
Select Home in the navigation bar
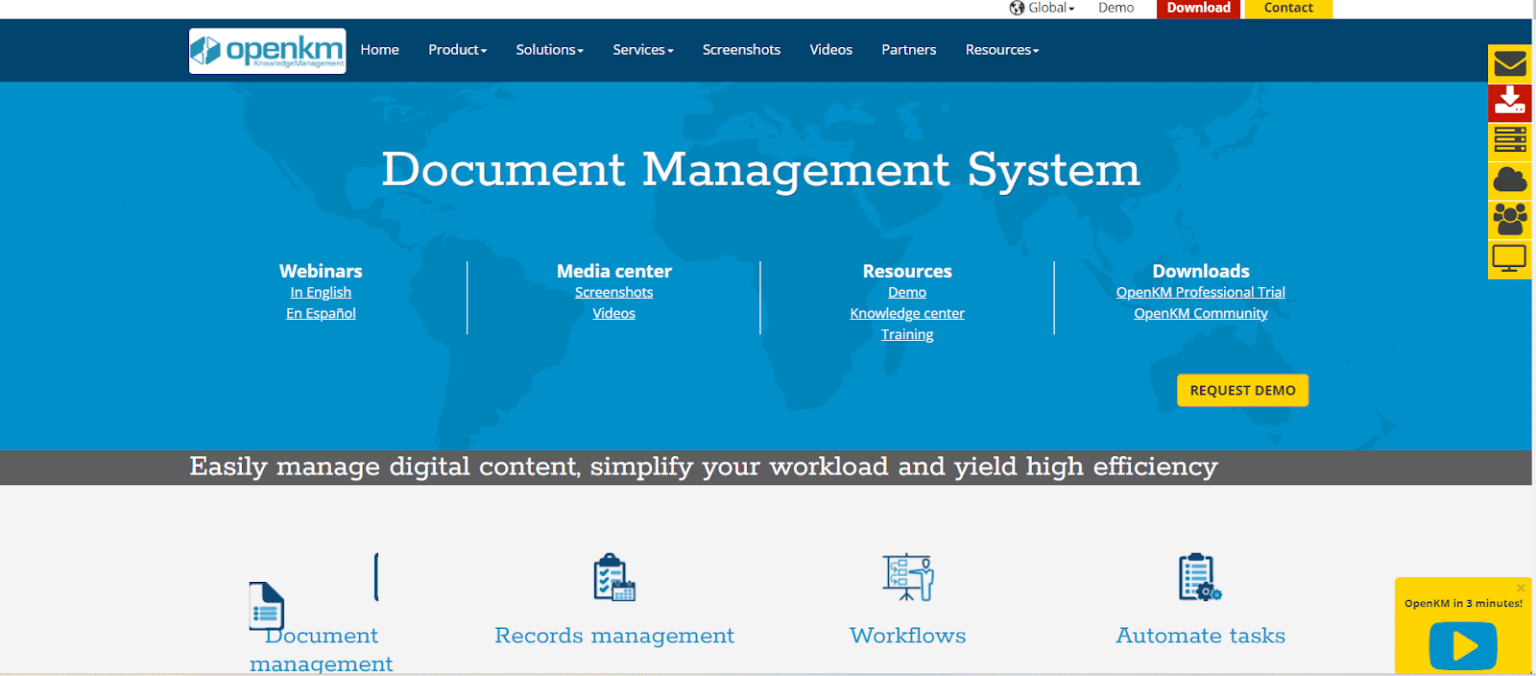pos(379,49)
